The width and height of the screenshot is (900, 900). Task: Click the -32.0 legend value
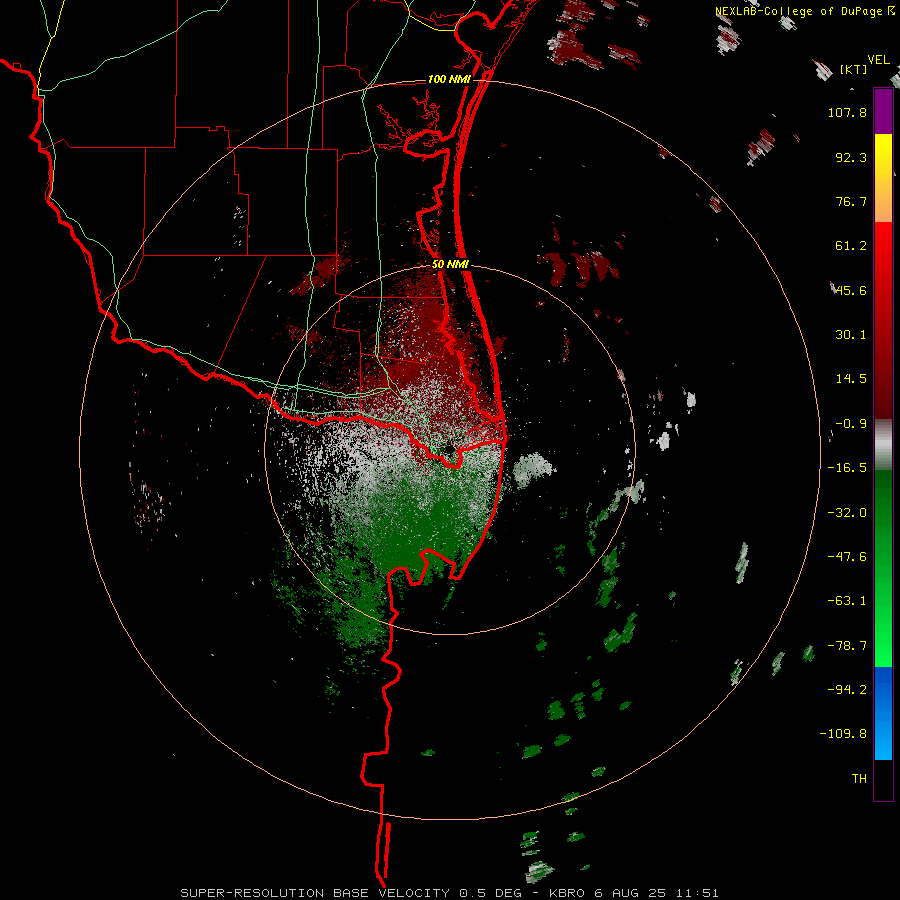click(847, 513)
